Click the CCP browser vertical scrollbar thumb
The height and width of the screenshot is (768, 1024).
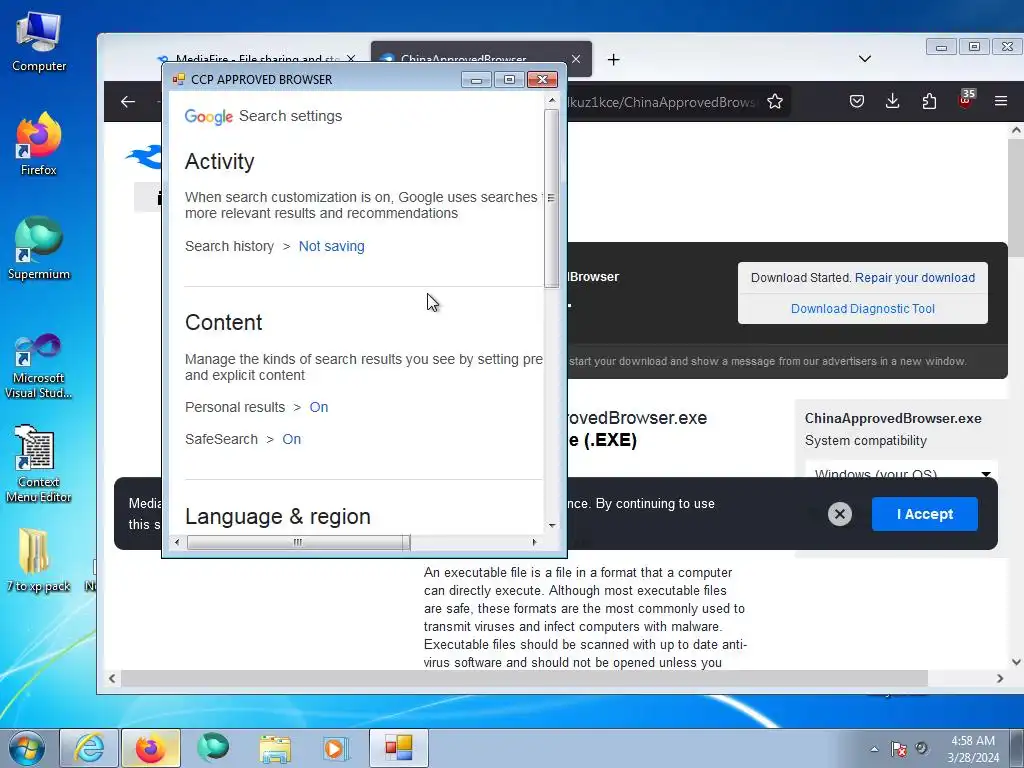551,198
